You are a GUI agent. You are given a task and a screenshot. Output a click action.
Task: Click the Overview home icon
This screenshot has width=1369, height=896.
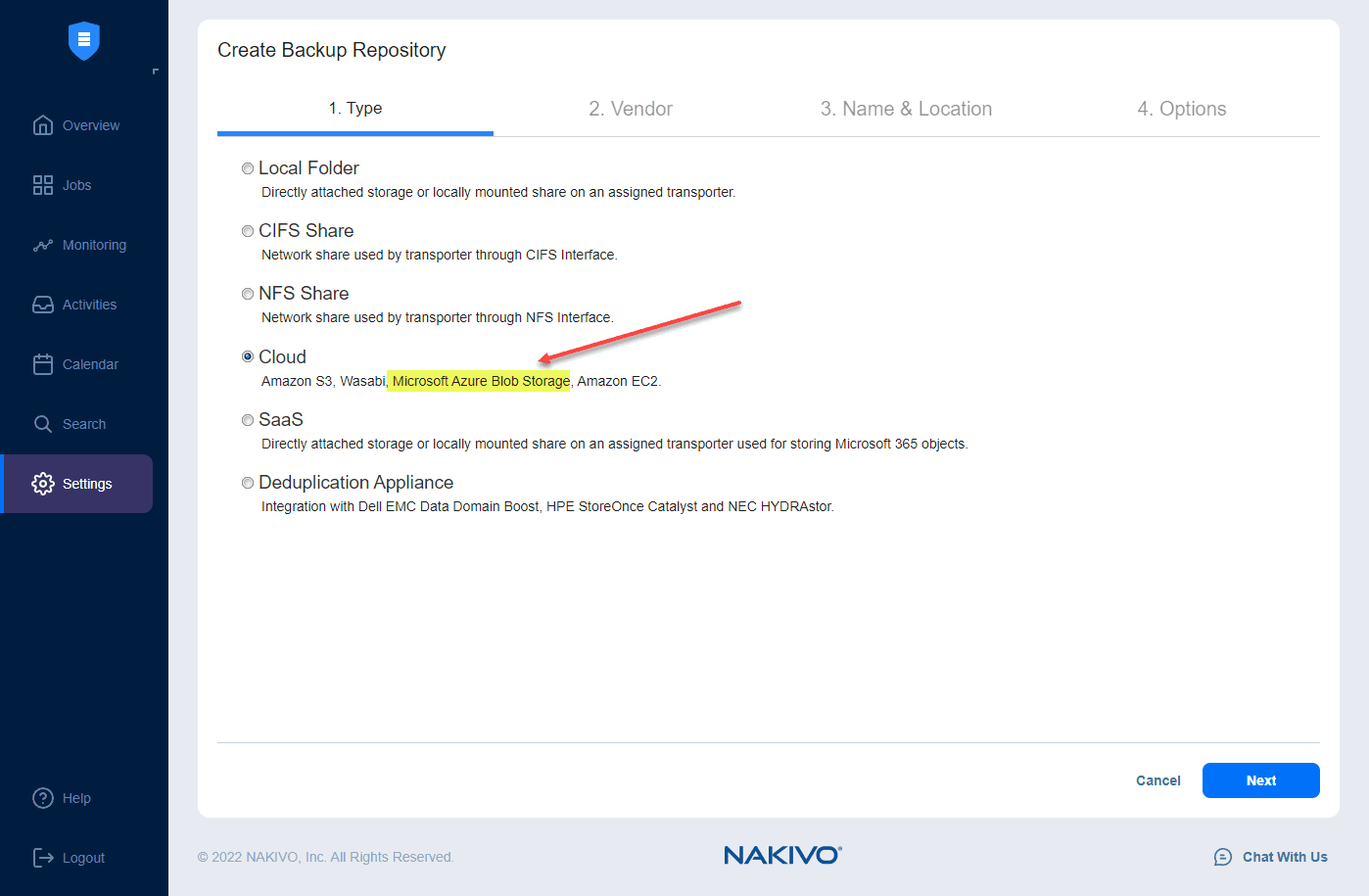tap(43, 125)
